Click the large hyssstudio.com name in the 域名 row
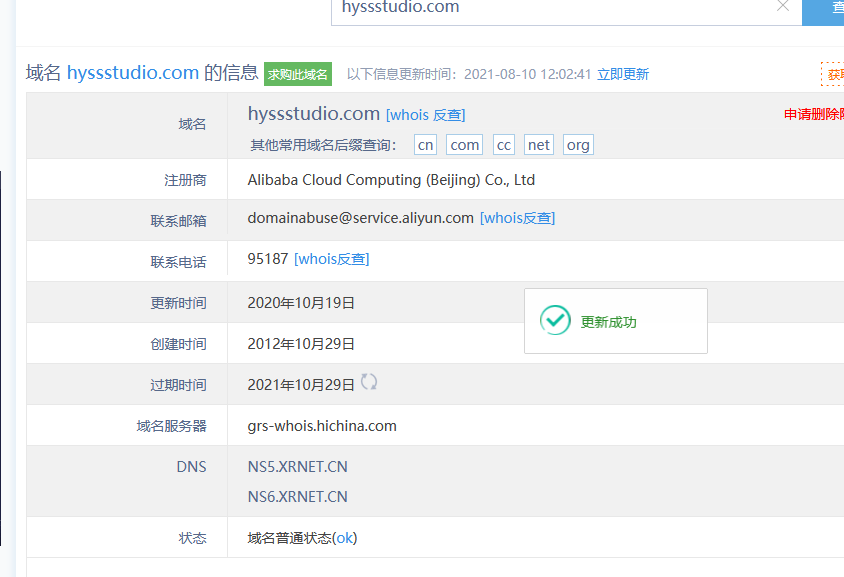 point(314,114)
